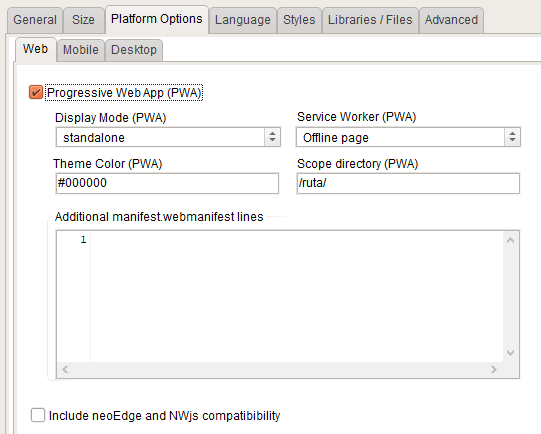Click the Theme Color #000000 field
Viewport: 541px width, 434px height.
point(167,183)
